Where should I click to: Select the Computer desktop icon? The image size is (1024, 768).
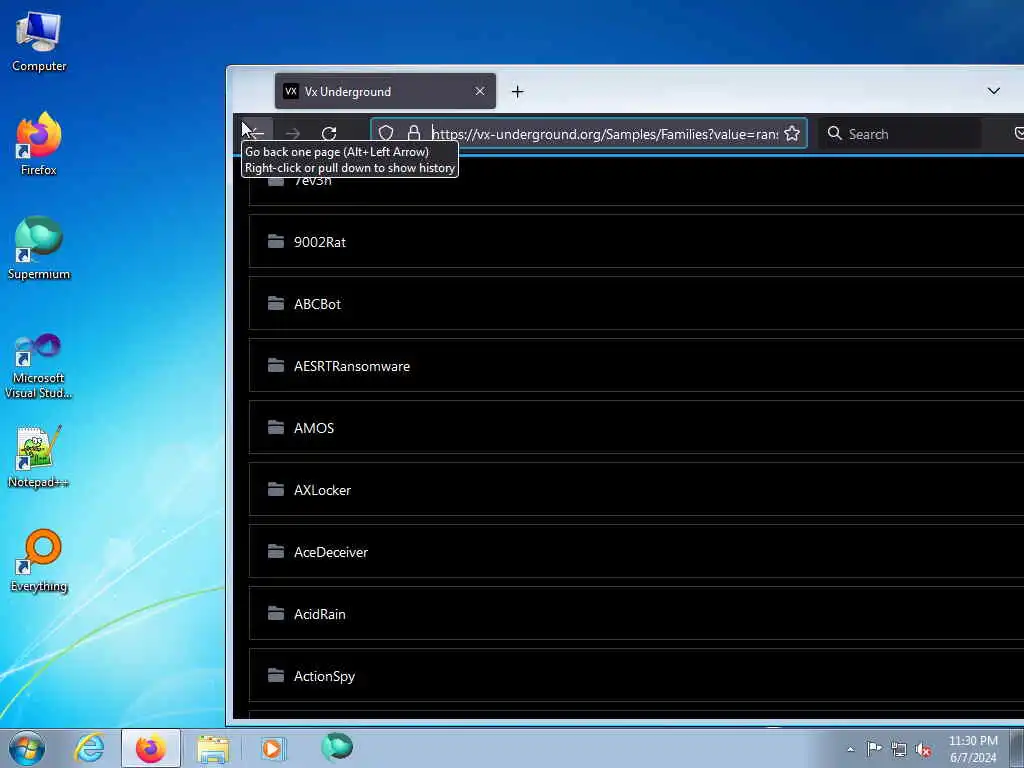click(39, 41)
